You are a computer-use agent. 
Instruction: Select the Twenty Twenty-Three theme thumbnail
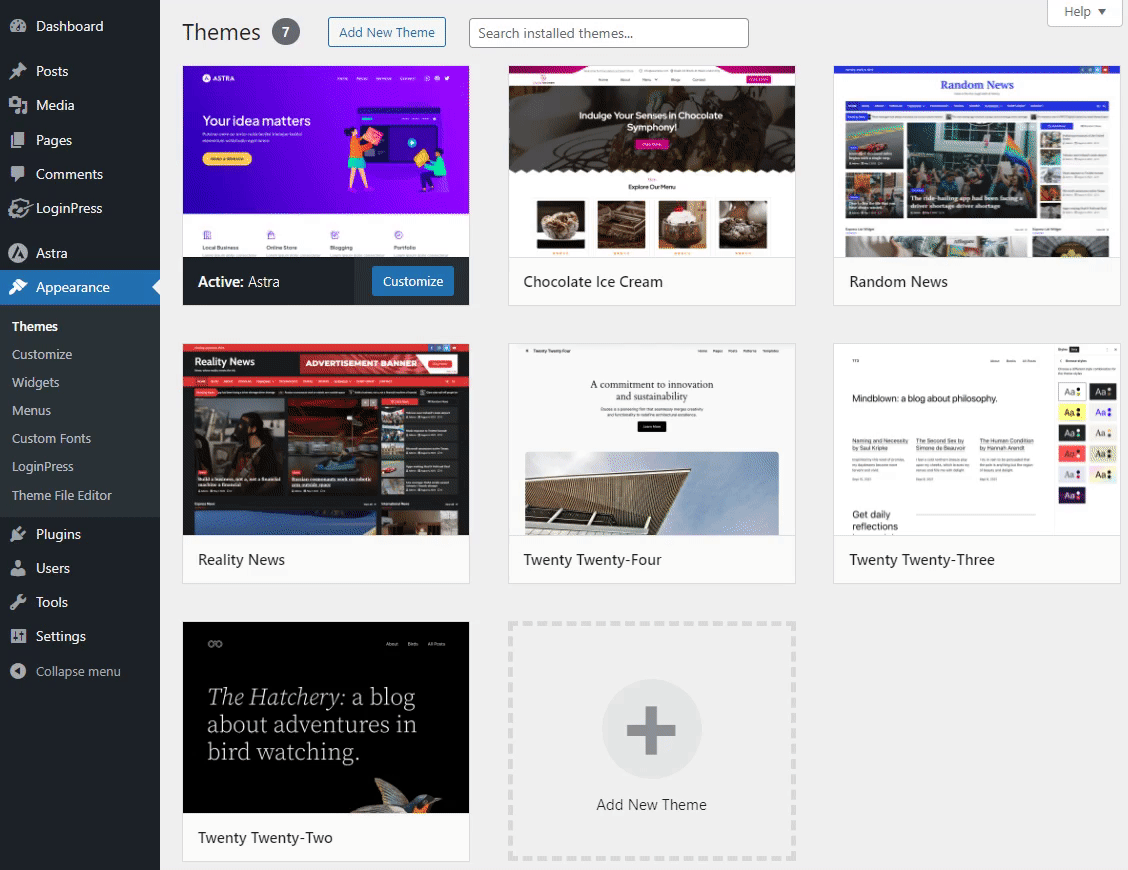coord(977,439)
